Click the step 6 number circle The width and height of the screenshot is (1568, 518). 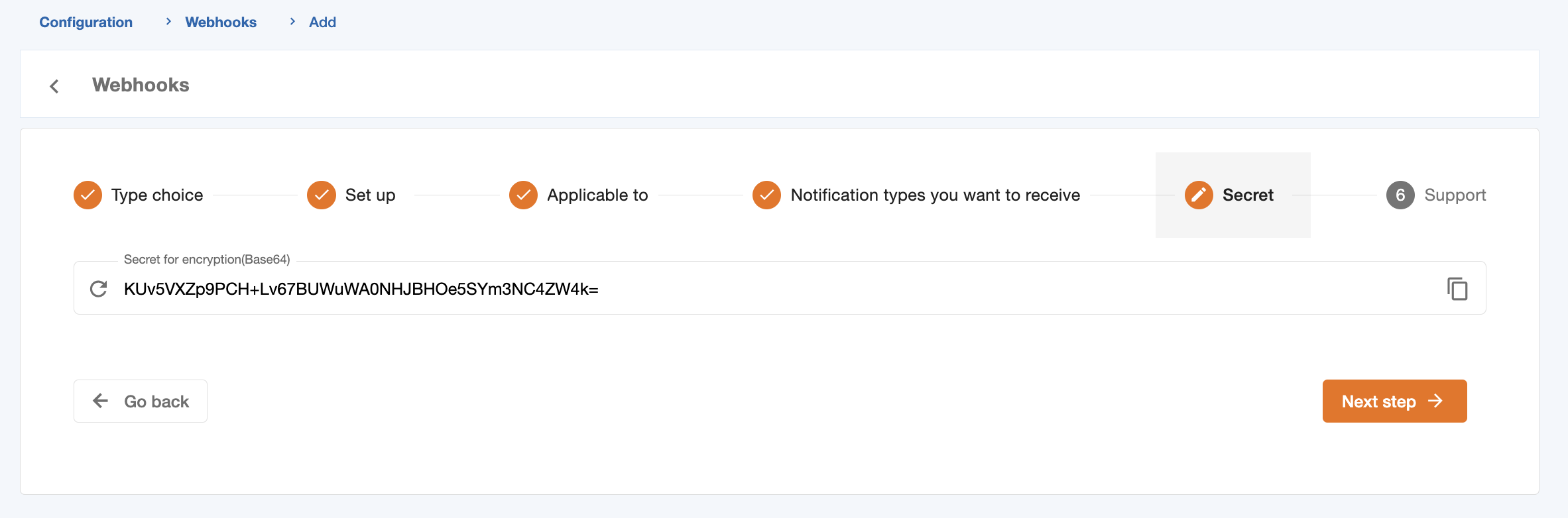(x=1400, y=195)
